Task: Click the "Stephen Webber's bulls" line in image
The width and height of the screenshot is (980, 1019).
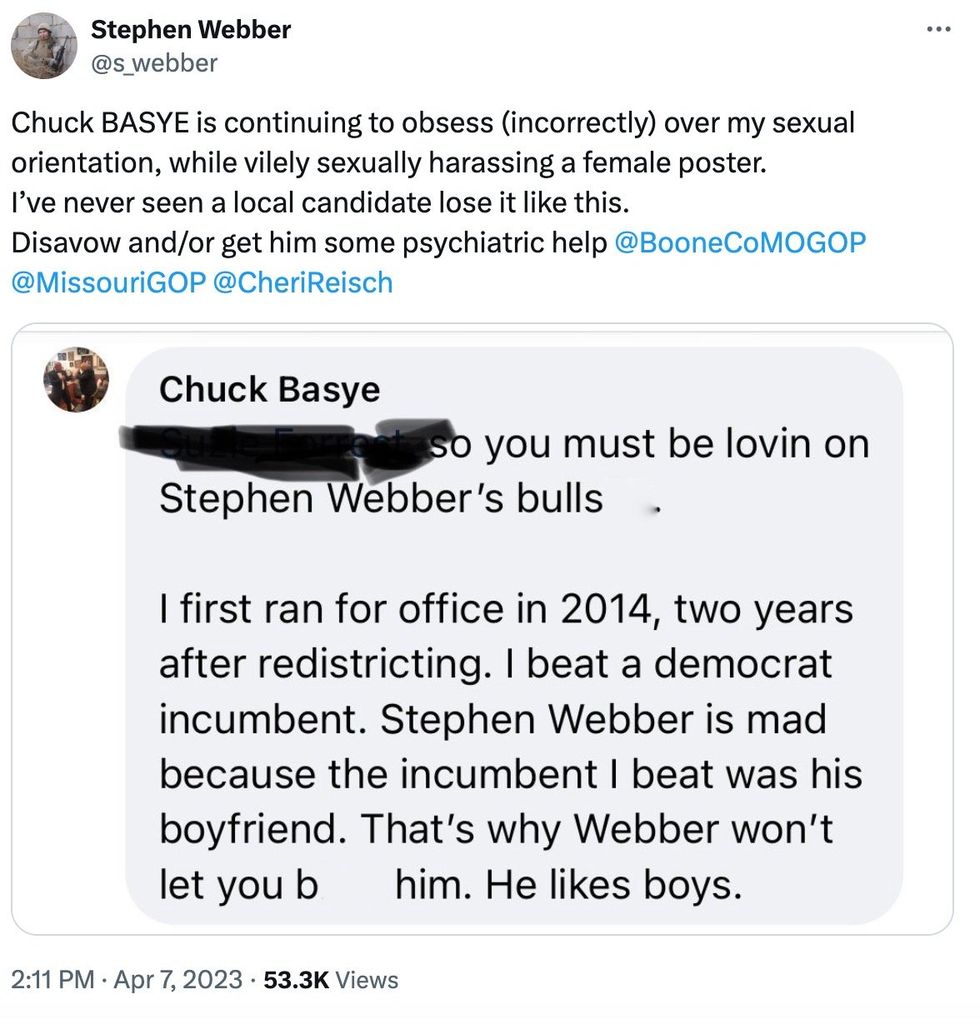Action: point(381,499)
